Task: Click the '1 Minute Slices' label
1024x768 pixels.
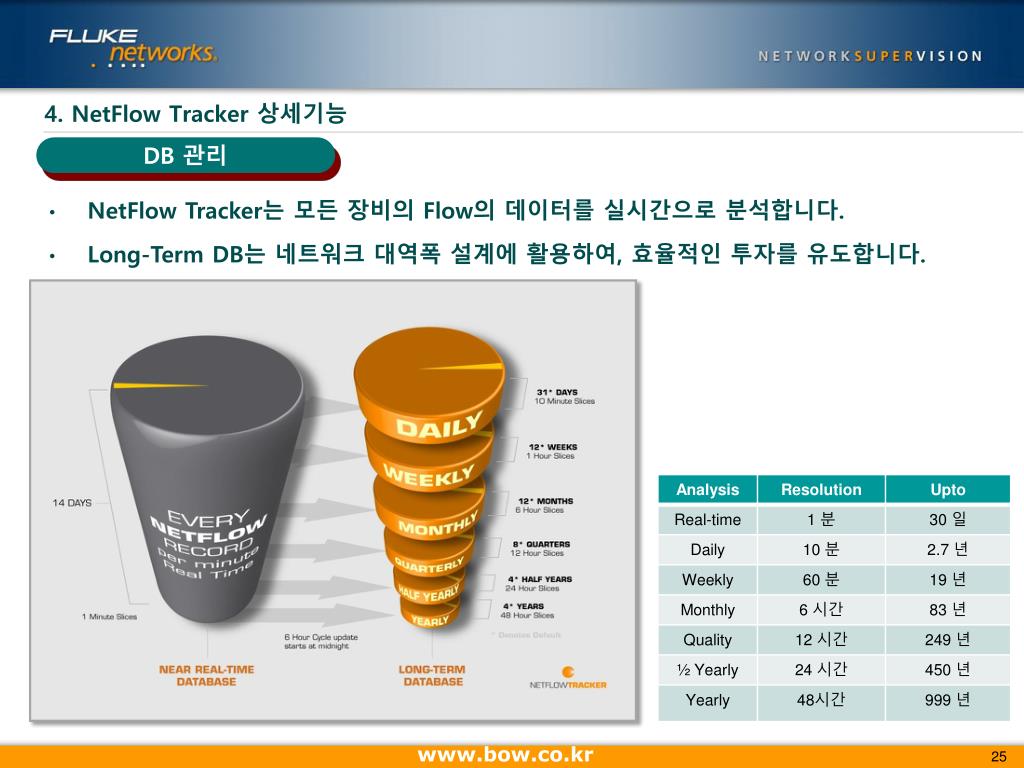Action: click(110, 616)
